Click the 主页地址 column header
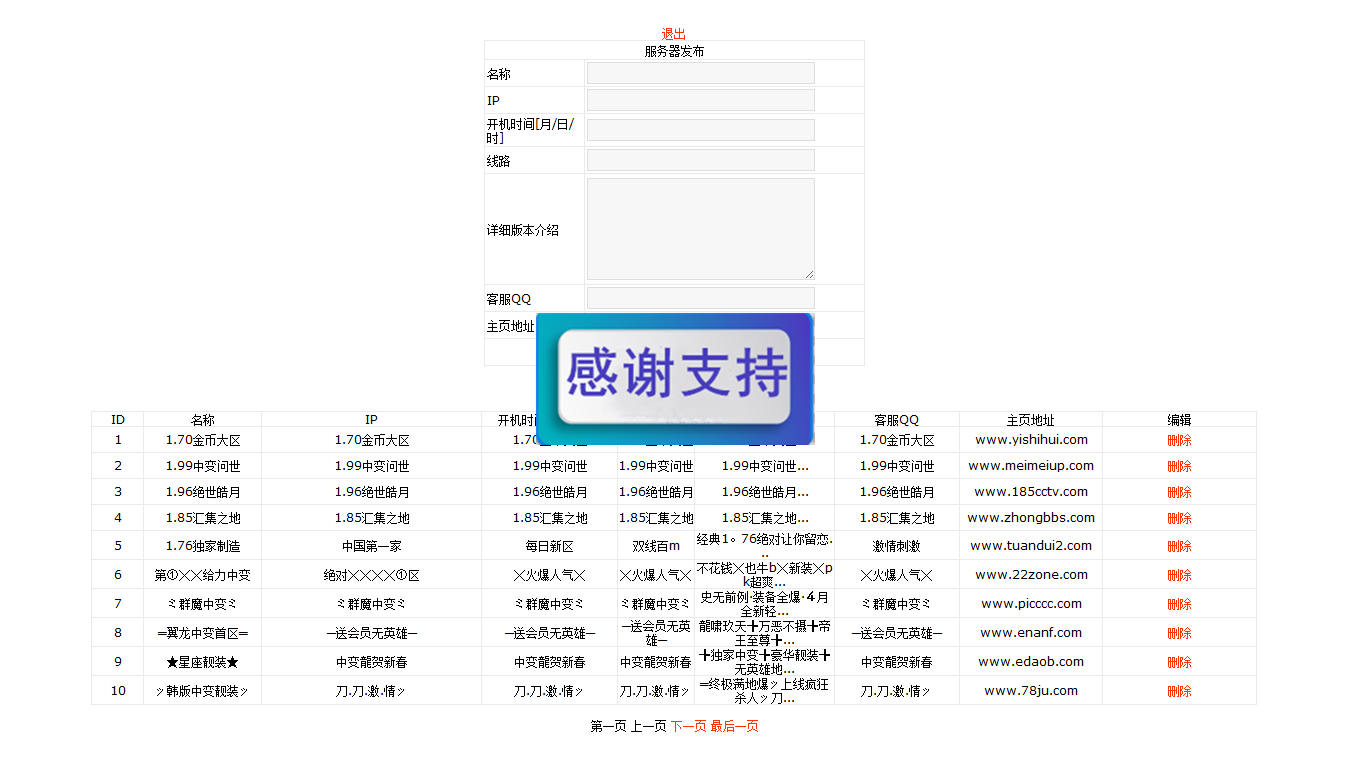The image size is (1349, 757). coord(1031,420)
